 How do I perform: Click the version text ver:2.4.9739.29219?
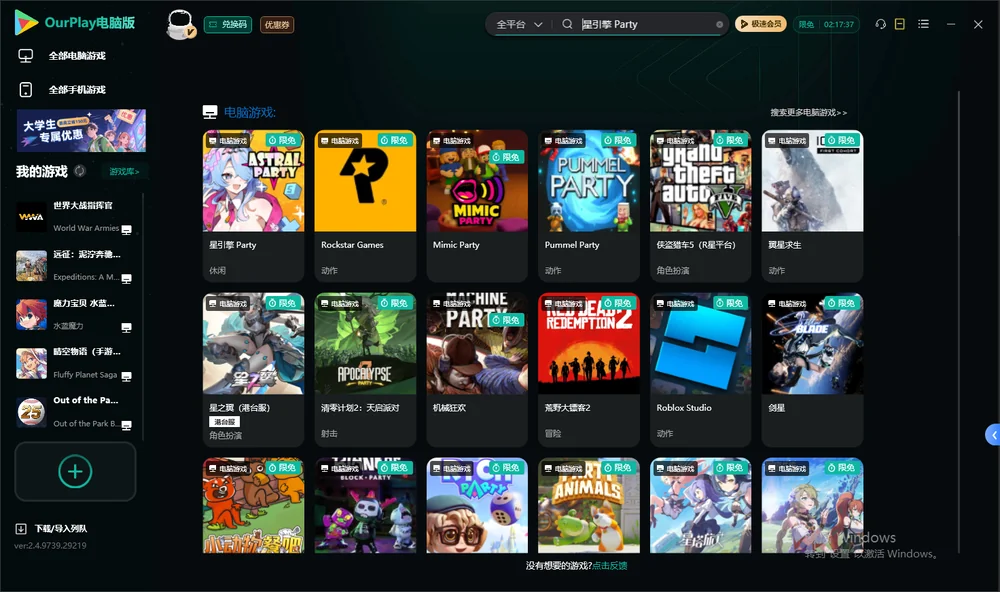[x=50, y=546]
